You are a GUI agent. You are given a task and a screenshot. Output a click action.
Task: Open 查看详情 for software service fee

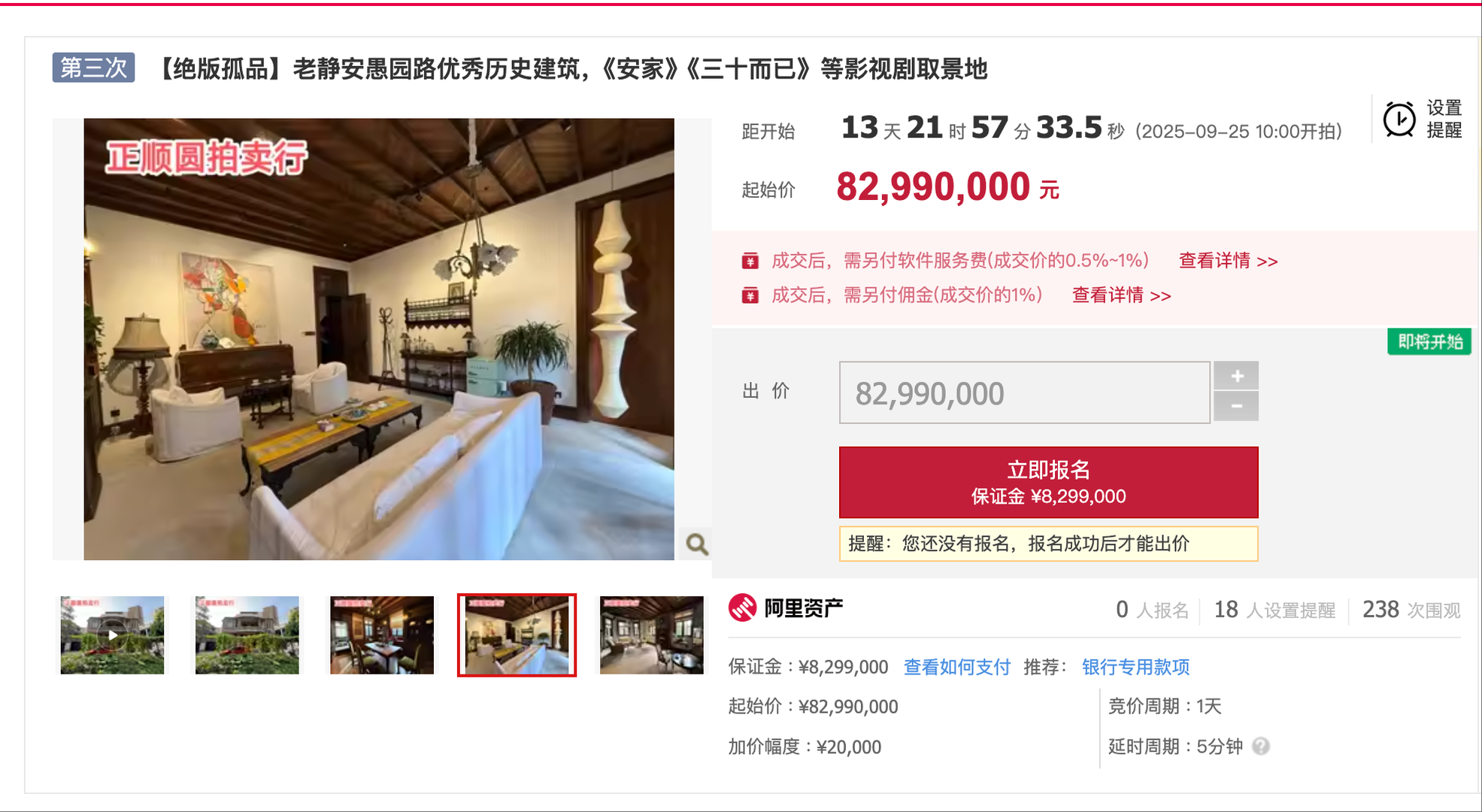point(1228,261)
